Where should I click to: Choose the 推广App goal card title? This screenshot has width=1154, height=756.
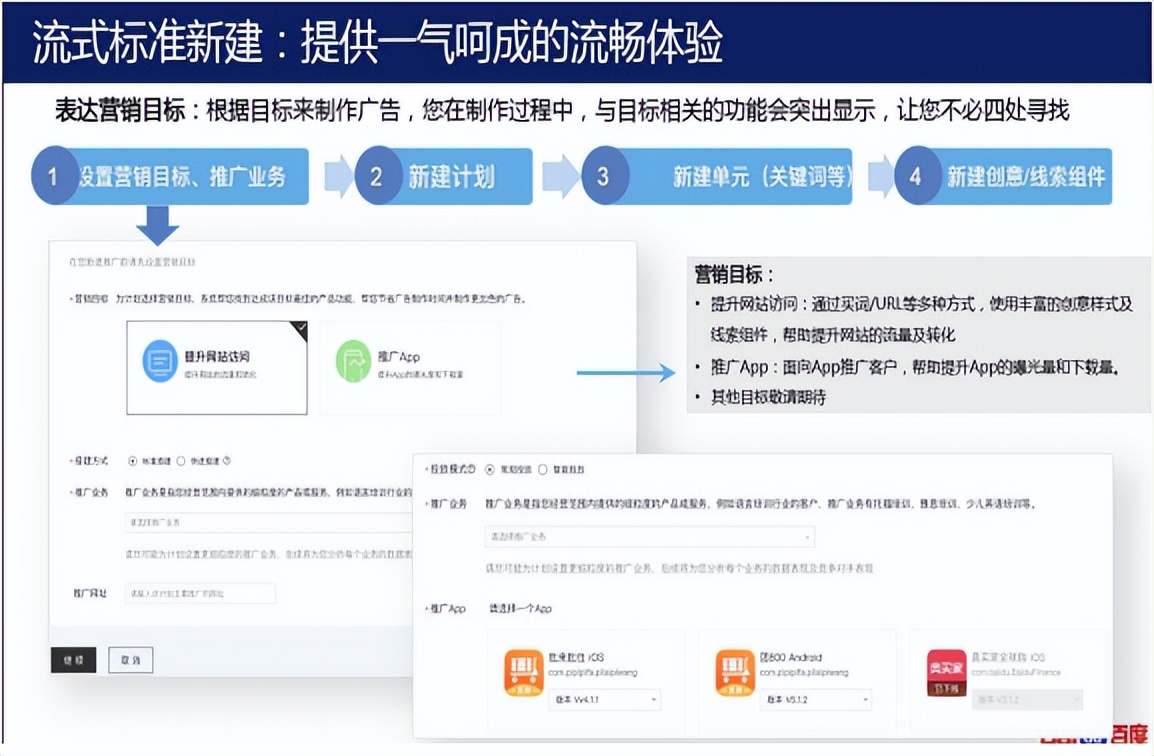pos(399,356)
